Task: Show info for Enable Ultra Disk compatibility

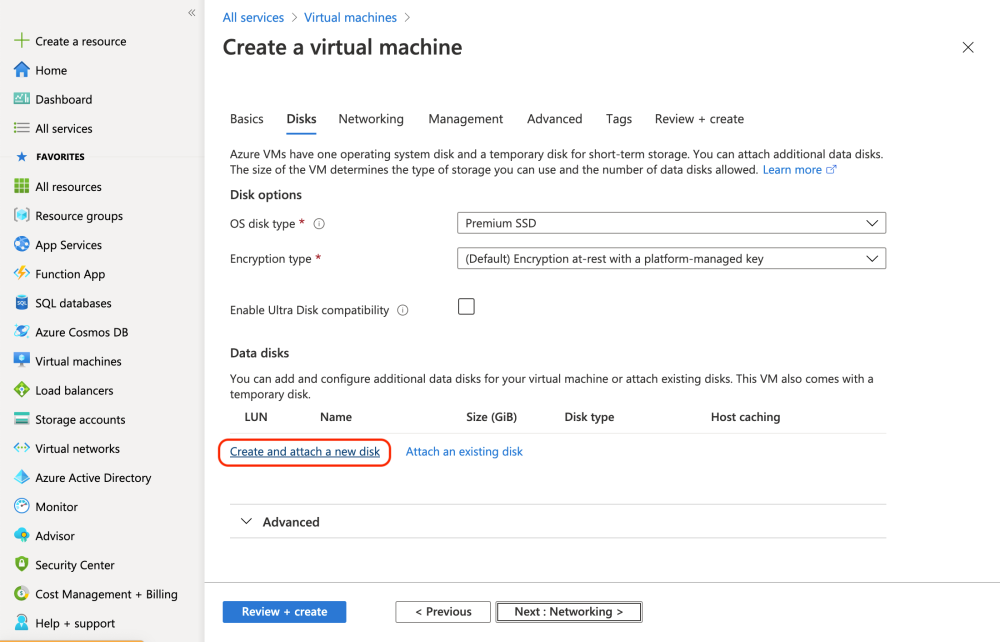Action: click(x=403, y=310)
